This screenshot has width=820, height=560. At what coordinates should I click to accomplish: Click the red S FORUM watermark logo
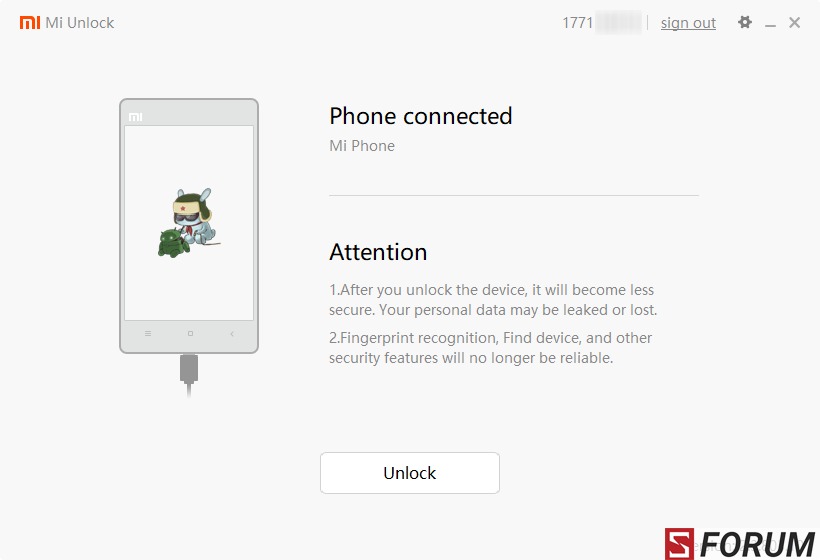740,544
